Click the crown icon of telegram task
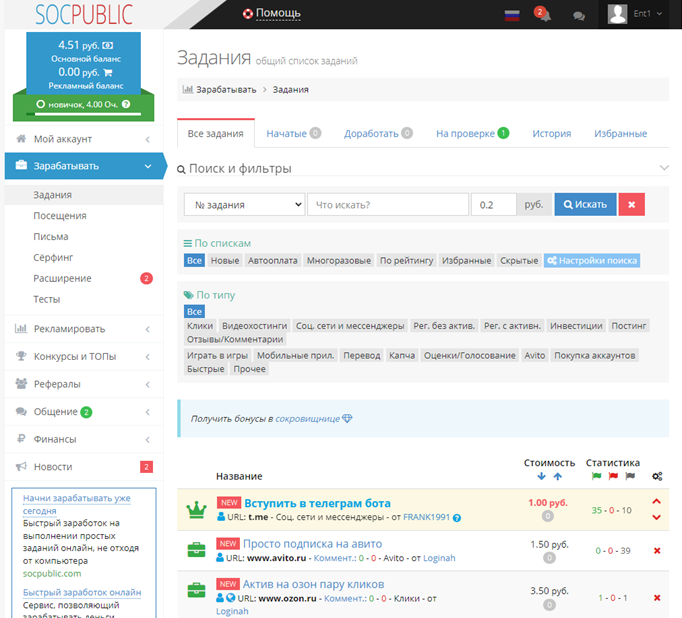Screen dimensions: 682x618 (x=196, y=510)
